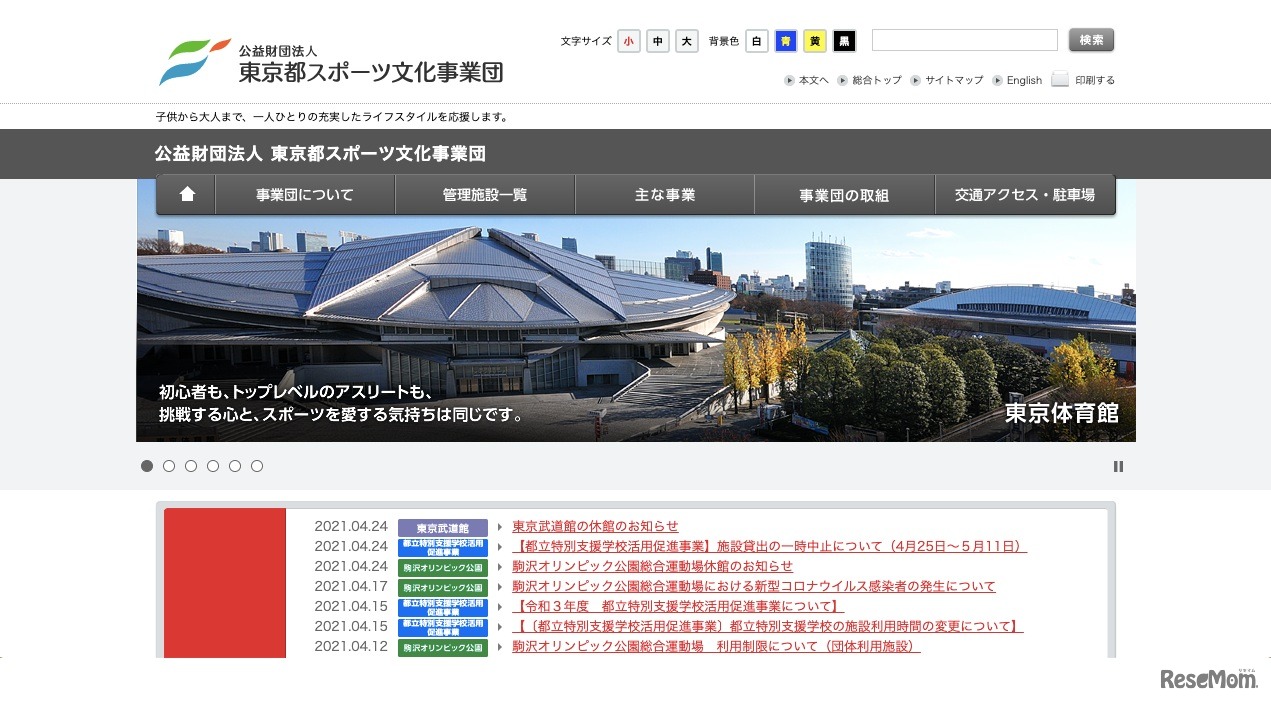Image resolution: width=1271 pixels, height=702 pixels.
Task: Click the 検索 search button
Action: tap(1090, 40)
